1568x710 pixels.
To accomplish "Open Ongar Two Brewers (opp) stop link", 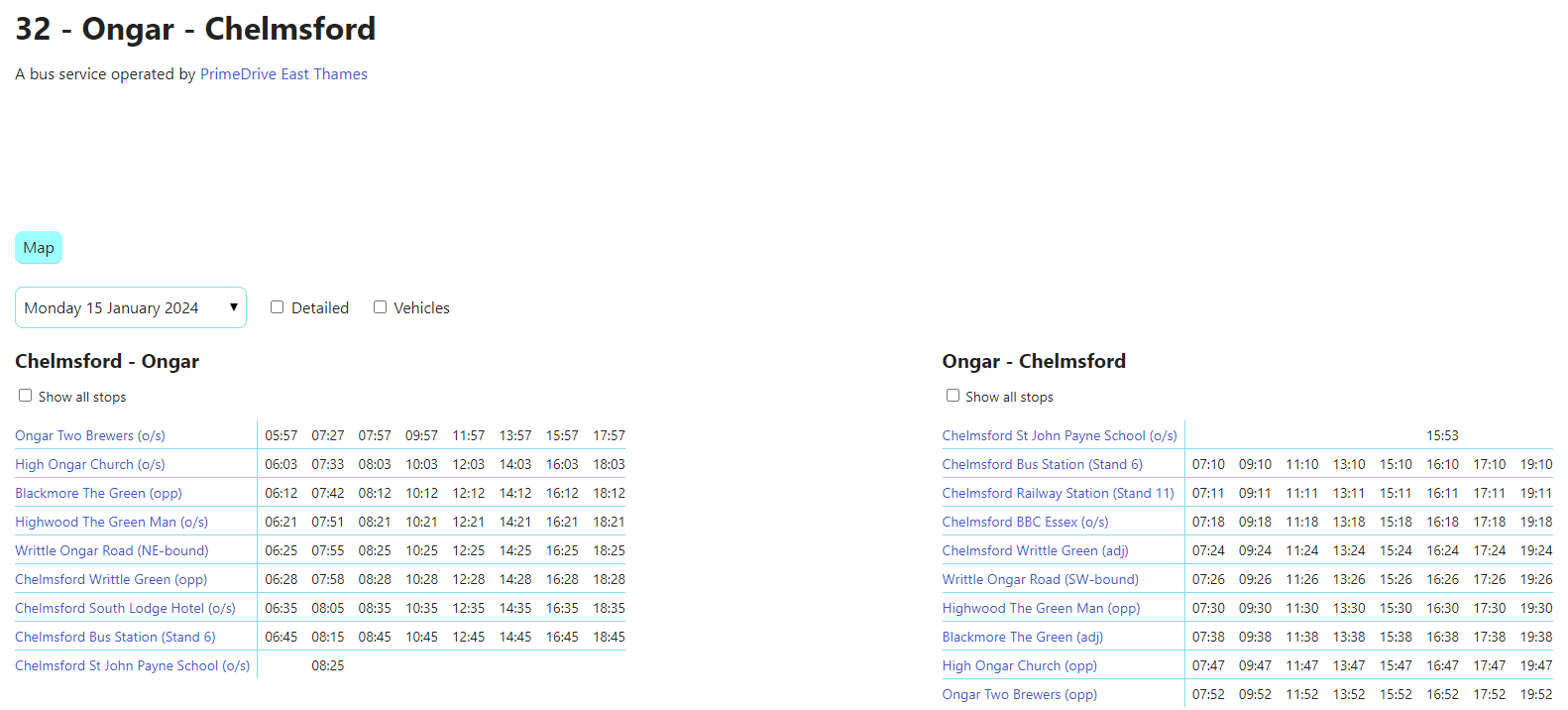I will pyautogui.click(x=1019, y=694).
